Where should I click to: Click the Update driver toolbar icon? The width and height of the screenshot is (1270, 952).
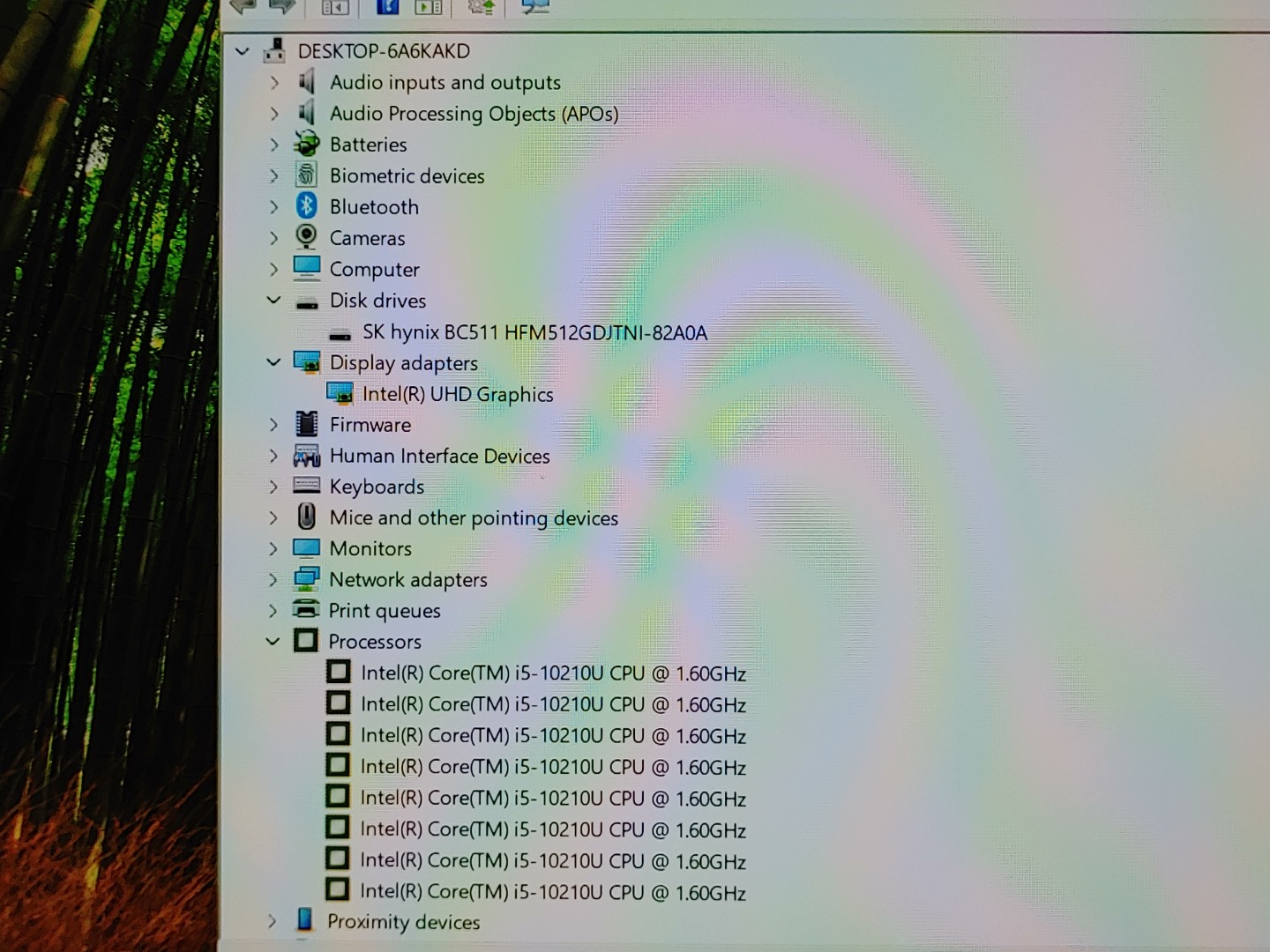point(481,7)
